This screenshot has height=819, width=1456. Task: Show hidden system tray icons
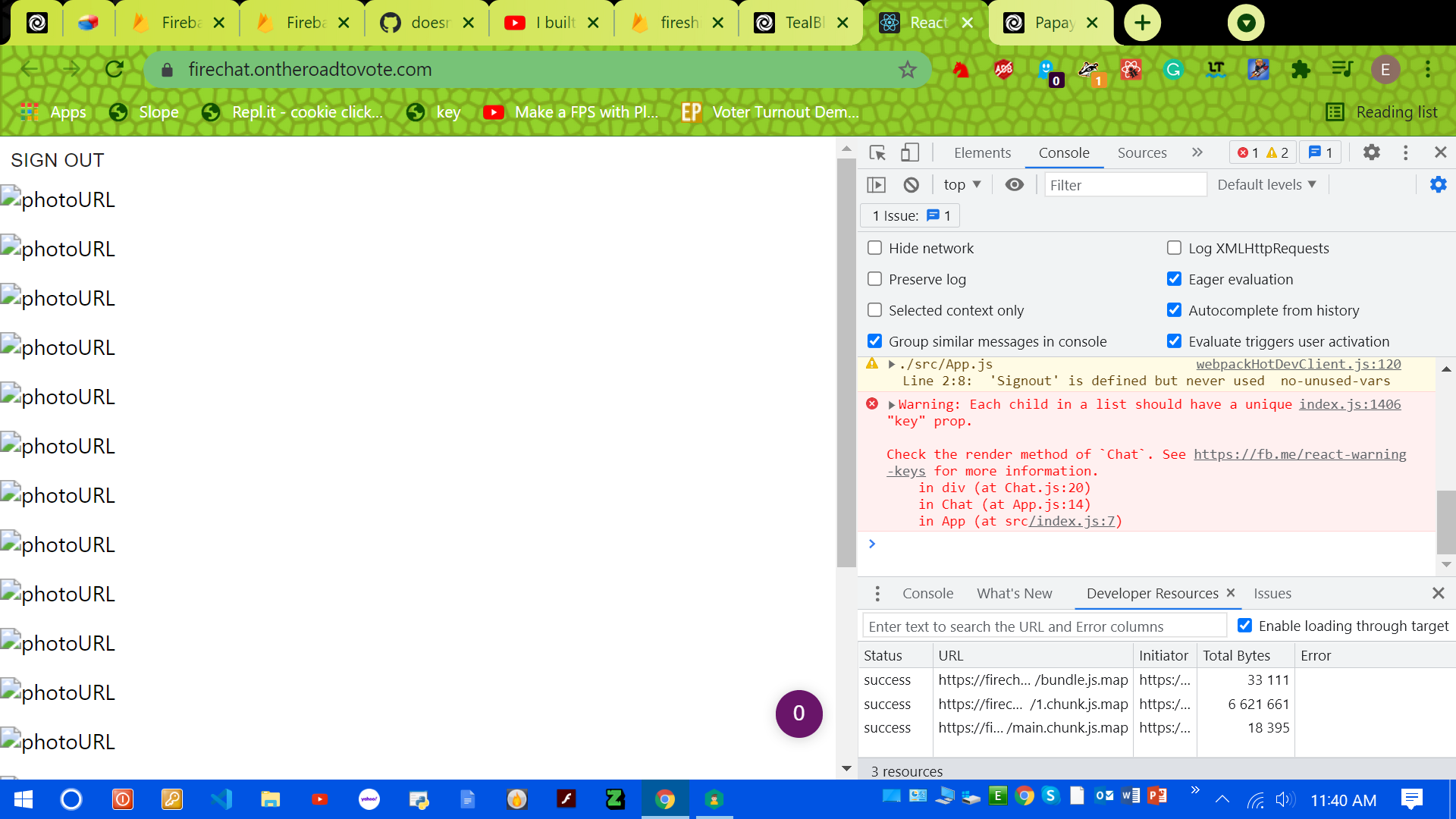coord(1222,799)
